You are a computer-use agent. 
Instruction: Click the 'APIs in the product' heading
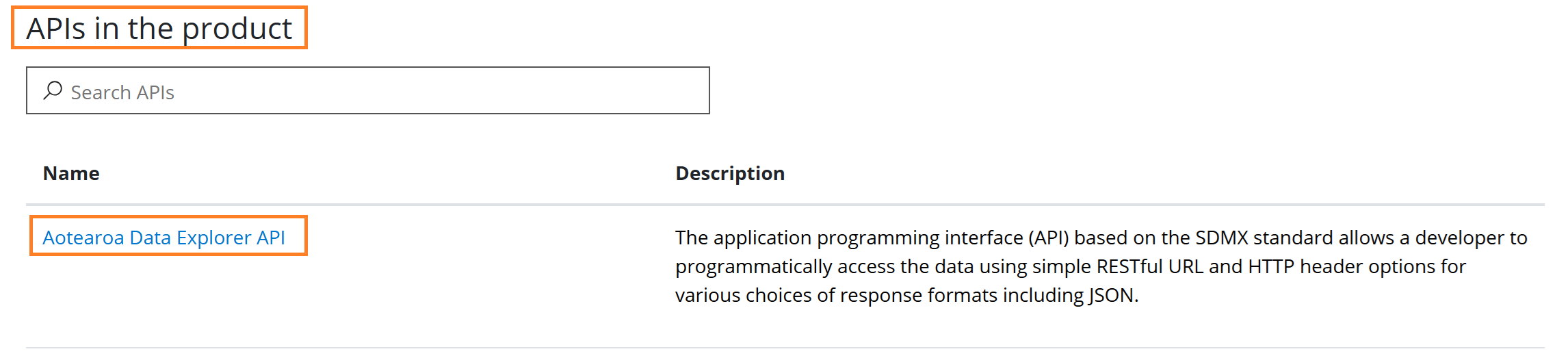159,29
